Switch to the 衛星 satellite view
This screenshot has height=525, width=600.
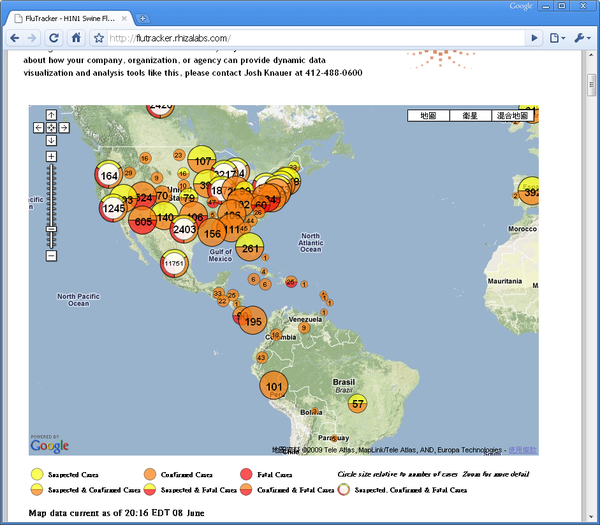(470, 116)
